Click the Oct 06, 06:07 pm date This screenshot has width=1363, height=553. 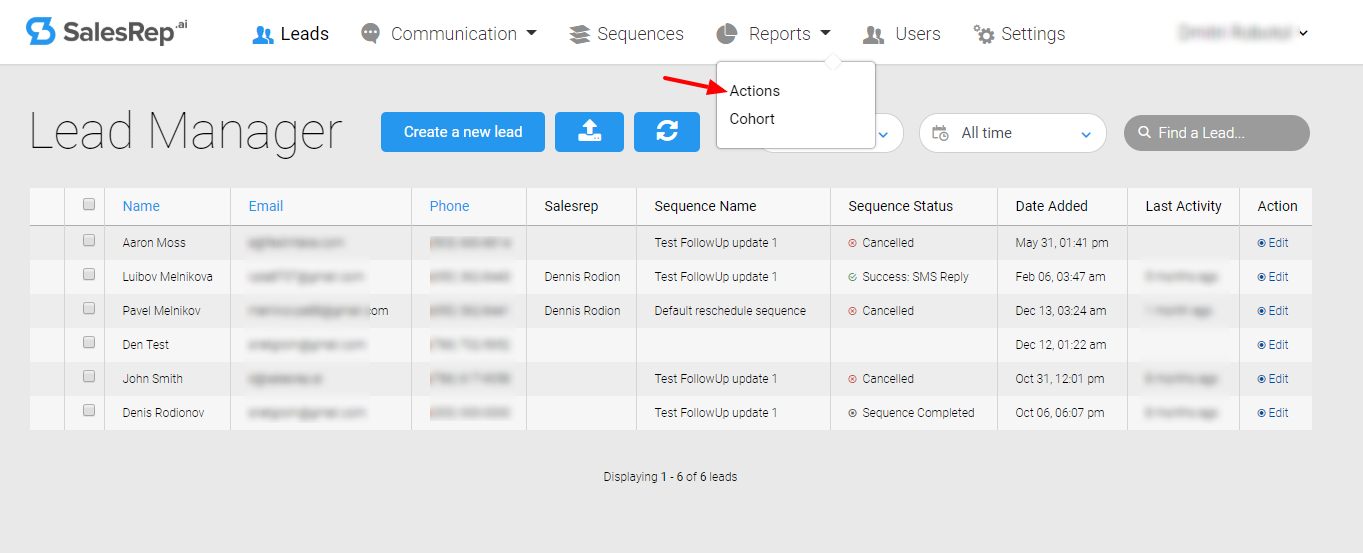pyautogui.click(x=1061, y=413)
